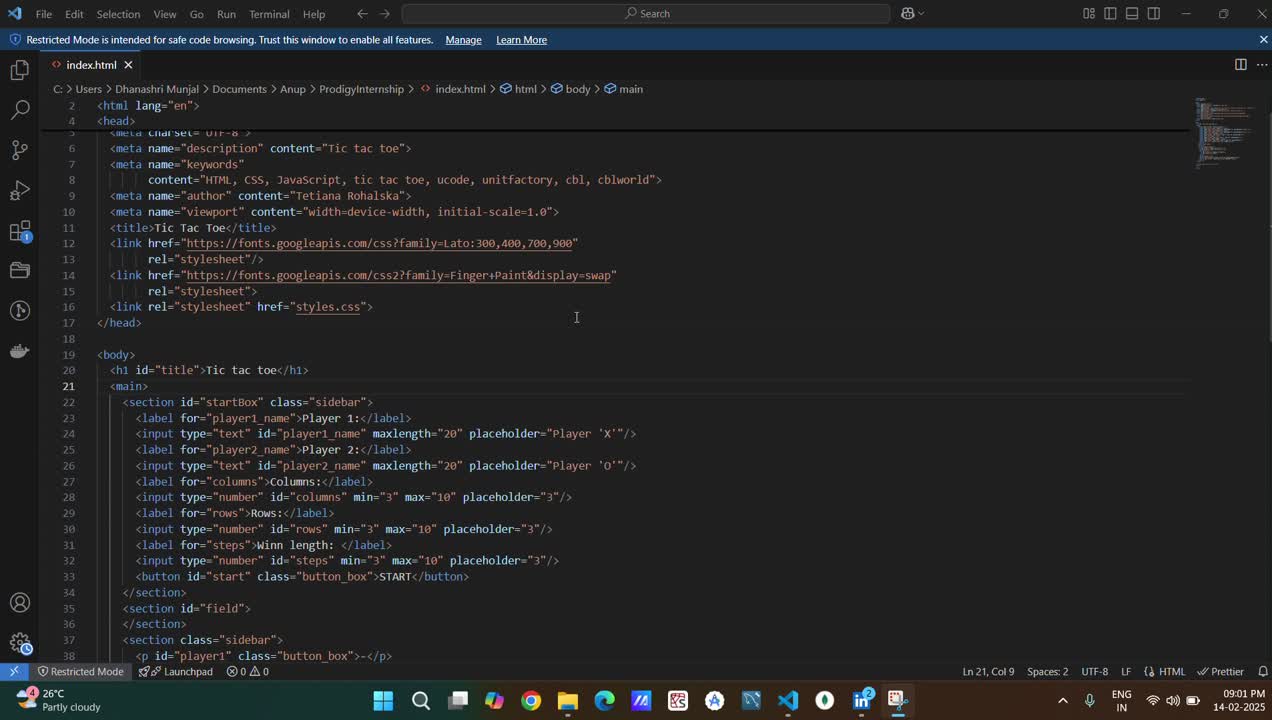Open the Docker view in activity bar
This screenshot has width=1272, height=720.
(x=19, y=350)
